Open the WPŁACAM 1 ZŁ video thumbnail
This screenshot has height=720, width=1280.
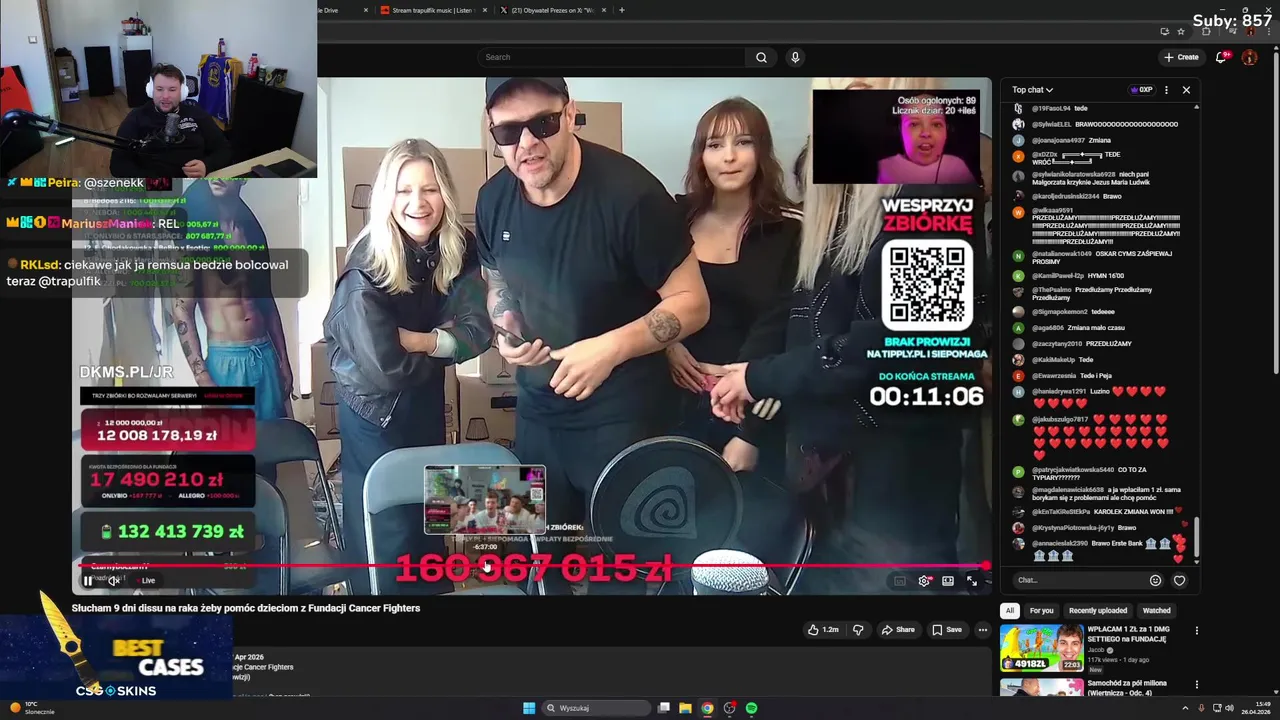pyautogui.click(x=1042, y=648)
